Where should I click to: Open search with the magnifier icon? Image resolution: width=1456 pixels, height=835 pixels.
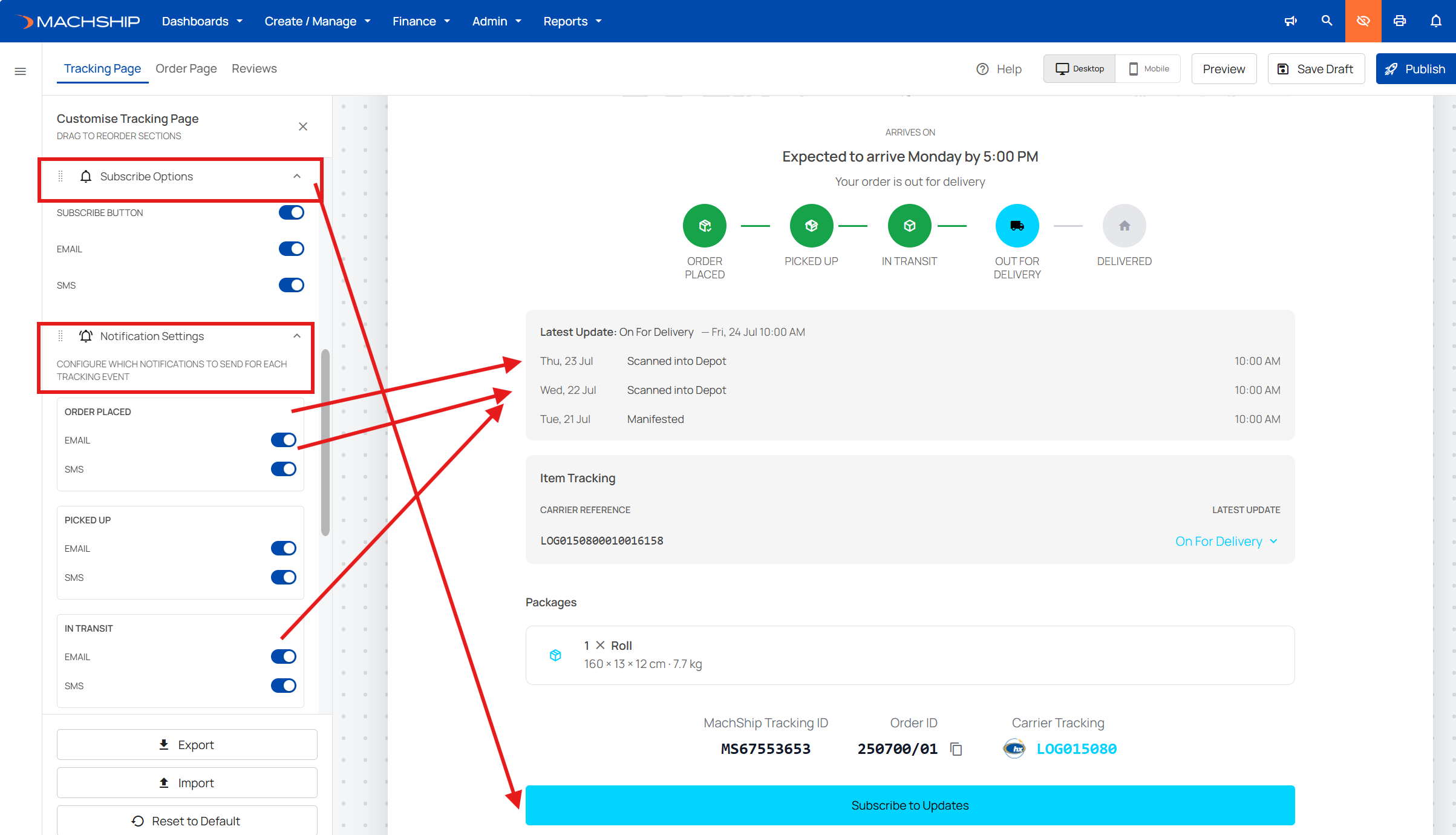(x=1327, y=21)
